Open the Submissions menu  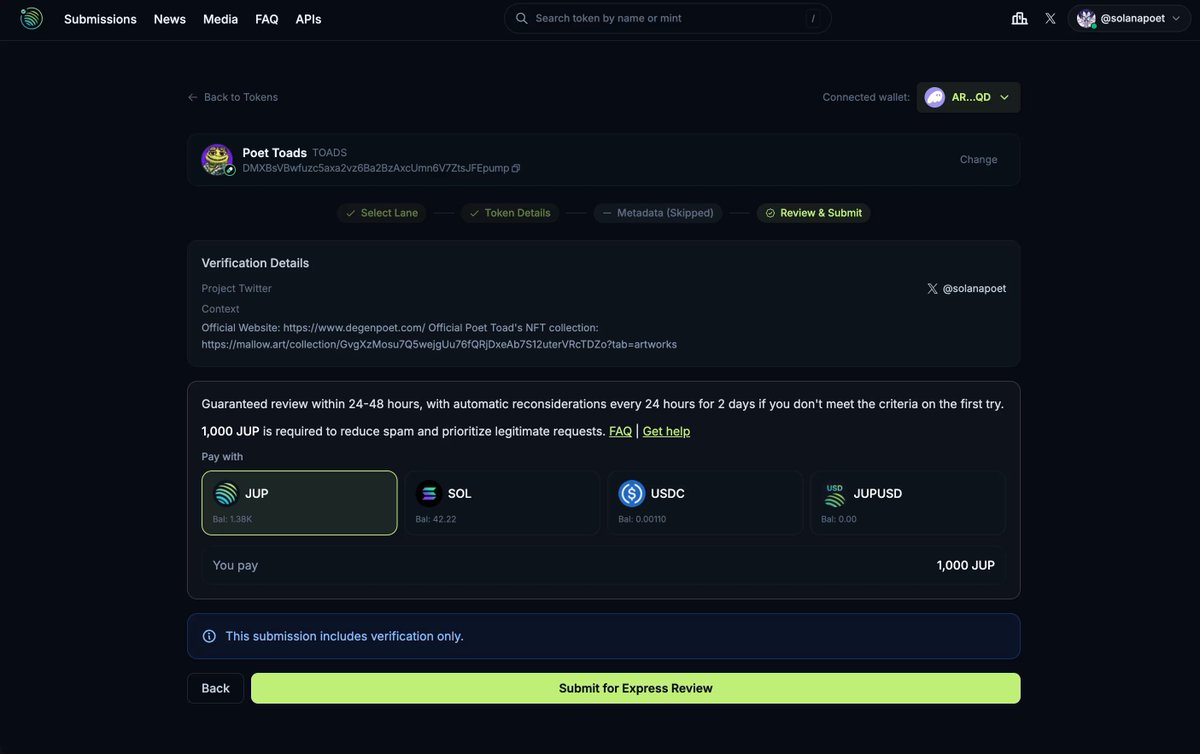click(100, 19)
